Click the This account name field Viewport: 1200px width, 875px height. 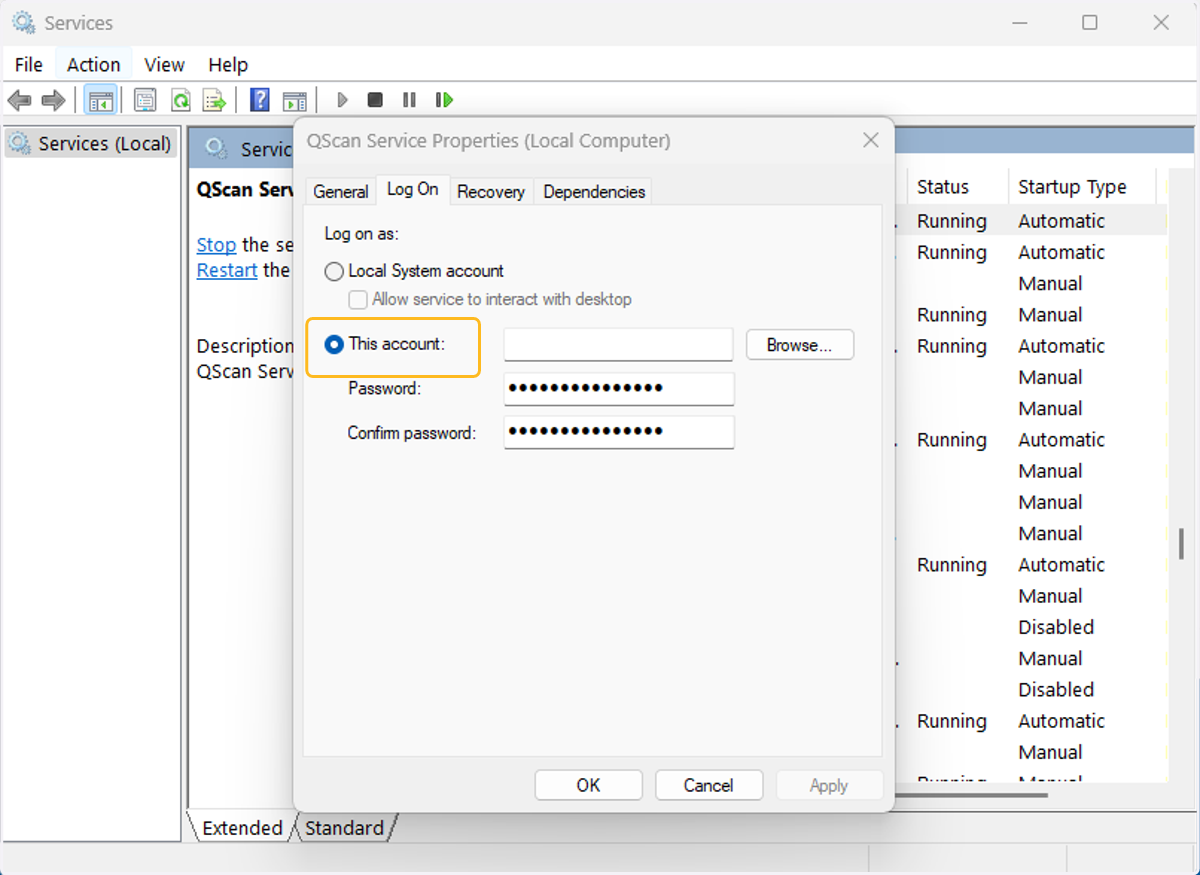[619, 345]
